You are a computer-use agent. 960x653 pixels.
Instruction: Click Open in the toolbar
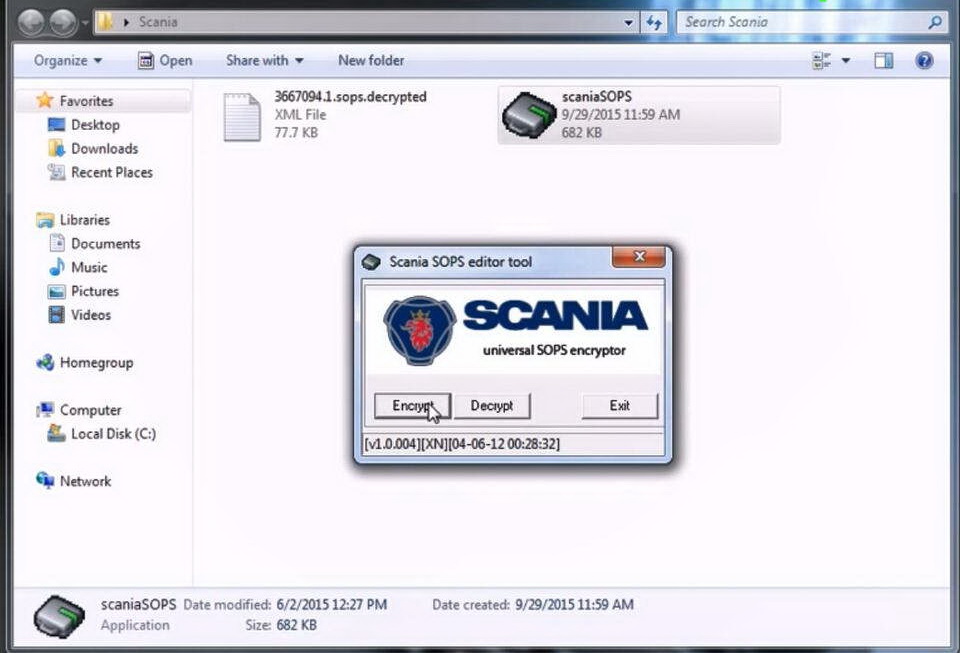[165, 61]
